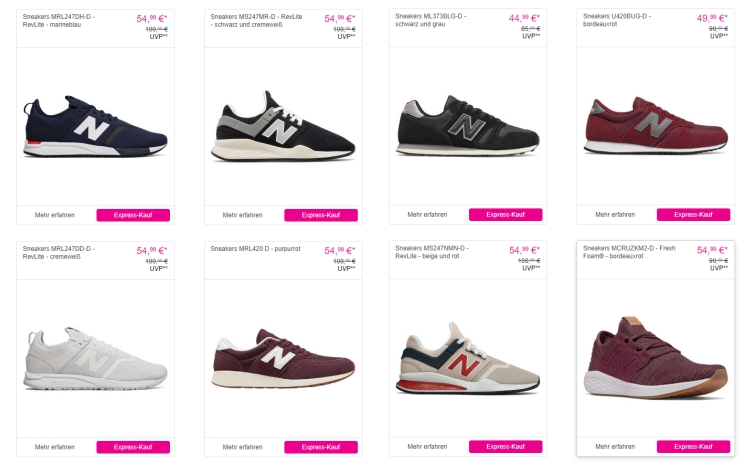This screenshot has height=474, width=750.
Task: Click Express-Kauf under the ML373BLG-D sneaker
Action: coord(506,215)
